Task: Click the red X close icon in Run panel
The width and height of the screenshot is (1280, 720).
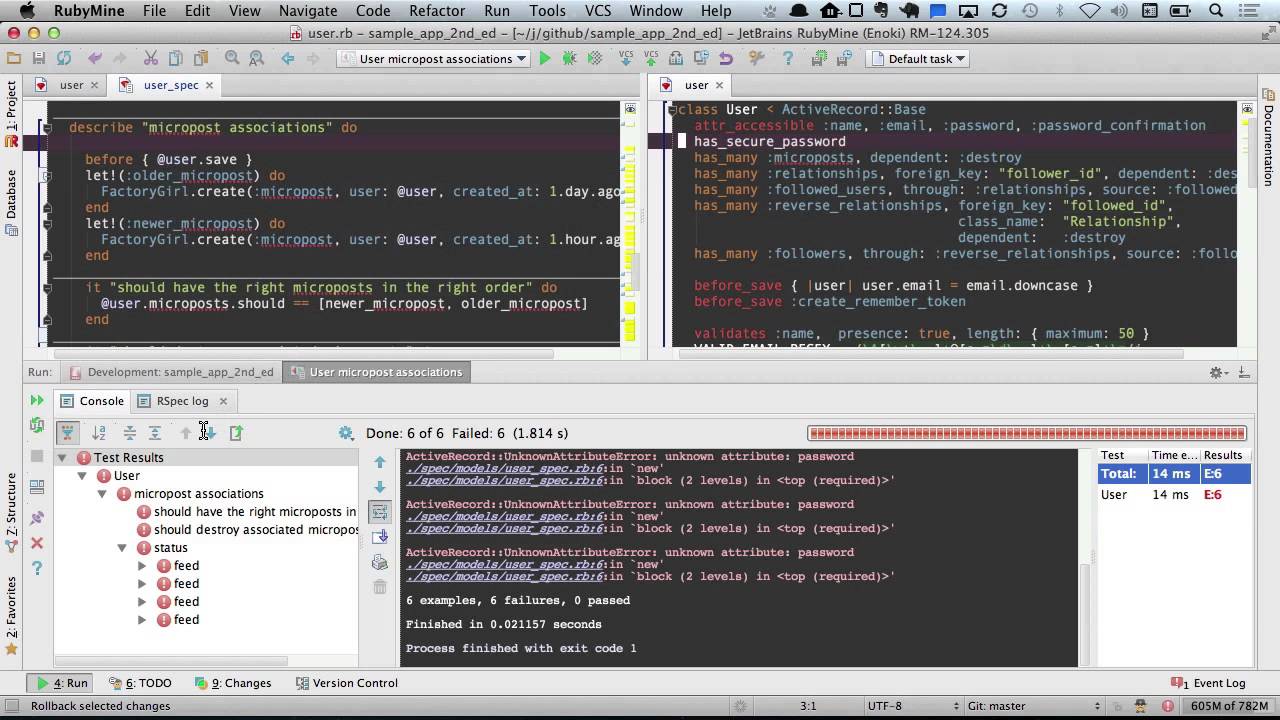Action: (37, 543)
